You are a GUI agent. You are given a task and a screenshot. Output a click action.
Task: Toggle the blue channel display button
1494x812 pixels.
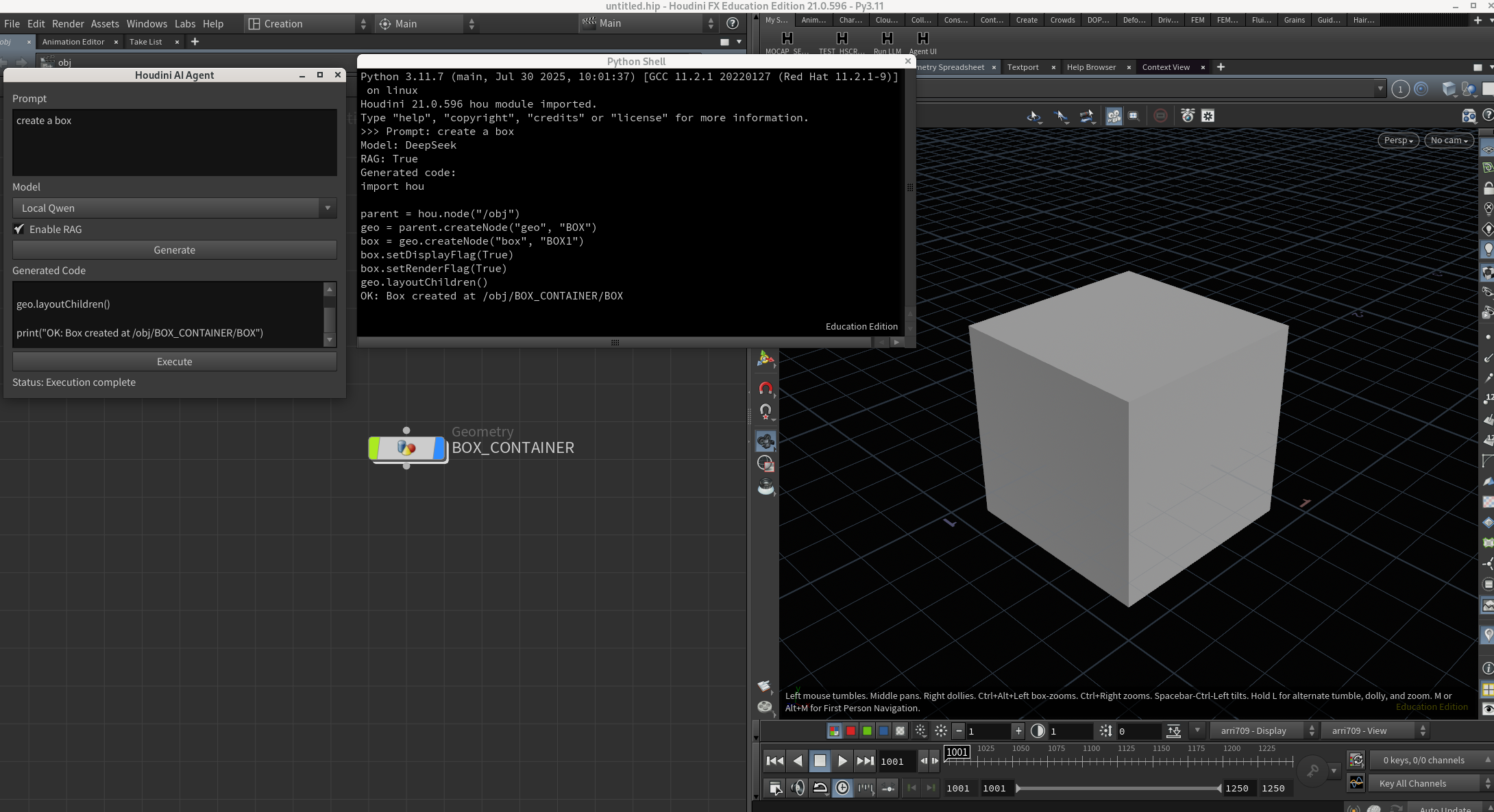click(883, 731)
